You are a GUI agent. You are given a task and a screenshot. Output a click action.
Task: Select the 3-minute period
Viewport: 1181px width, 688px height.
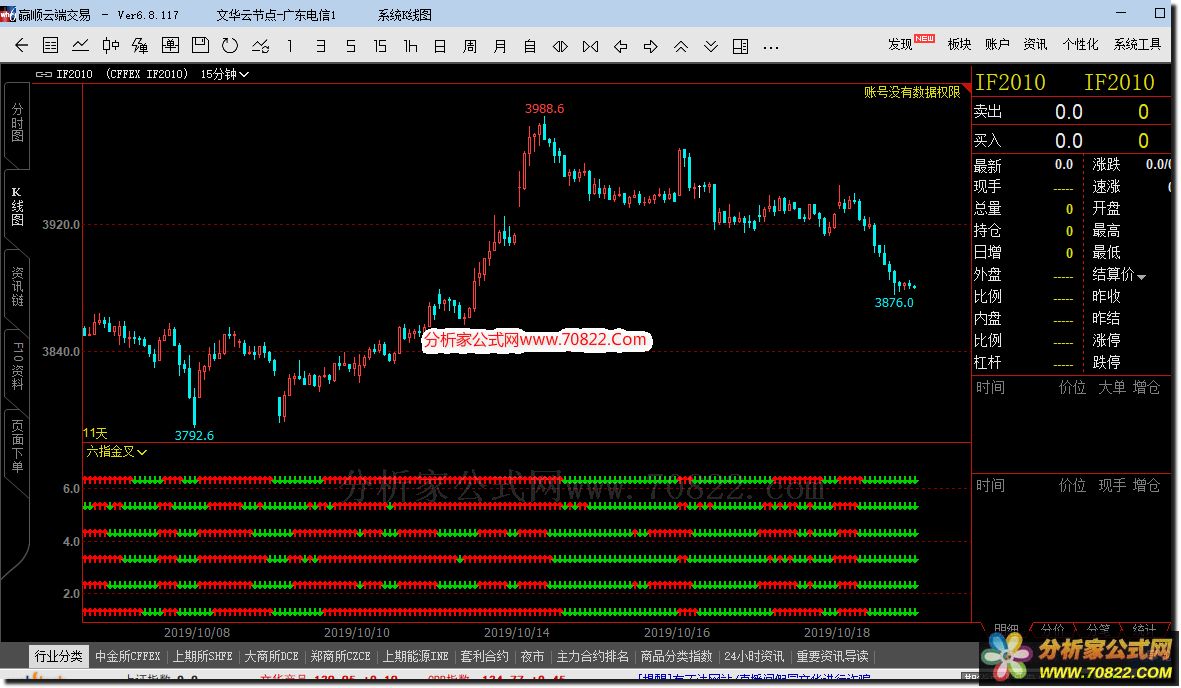[x=321, y=46]
